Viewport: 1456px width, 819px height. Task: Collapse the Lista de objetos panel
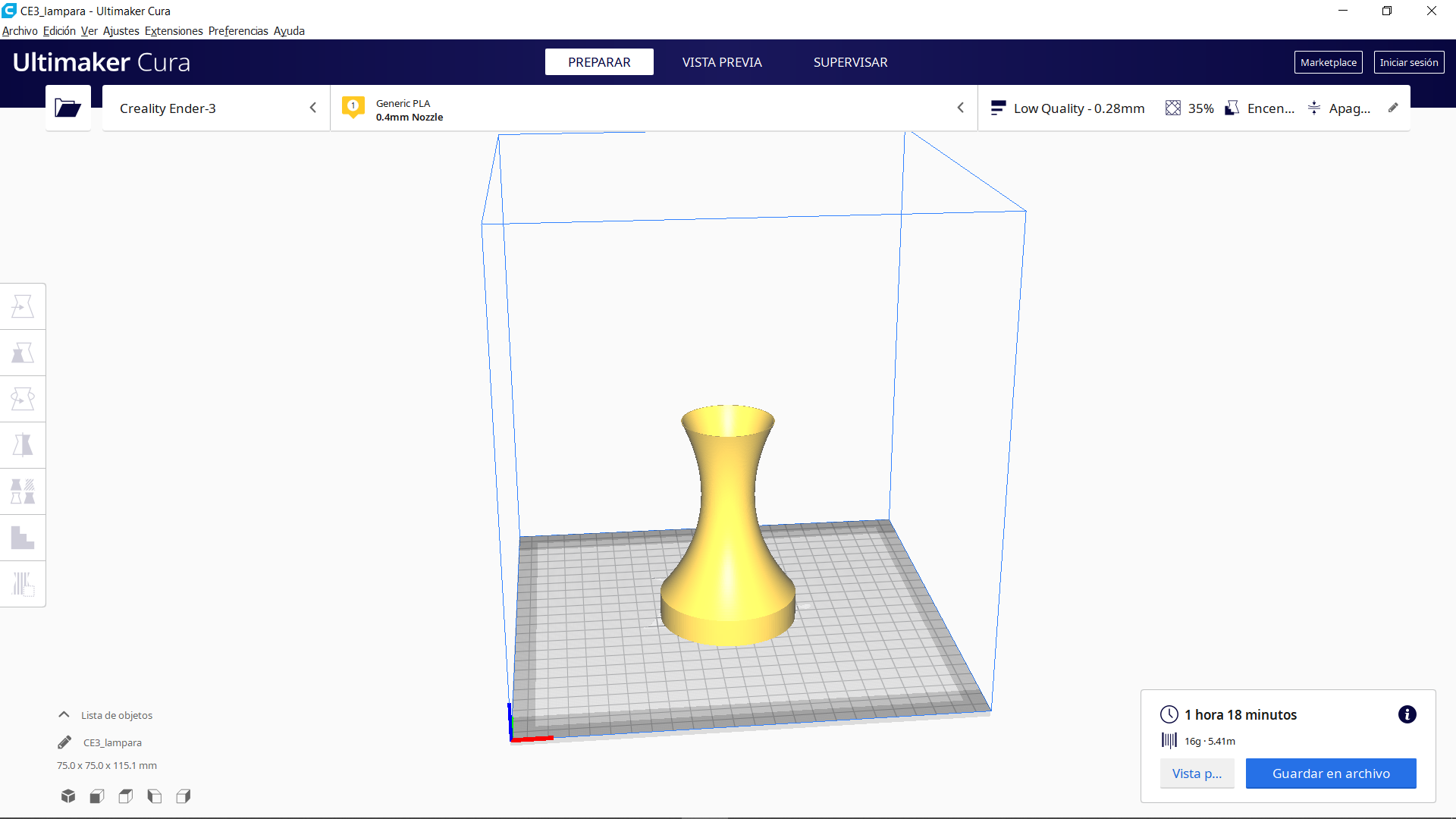pos(64,714)
